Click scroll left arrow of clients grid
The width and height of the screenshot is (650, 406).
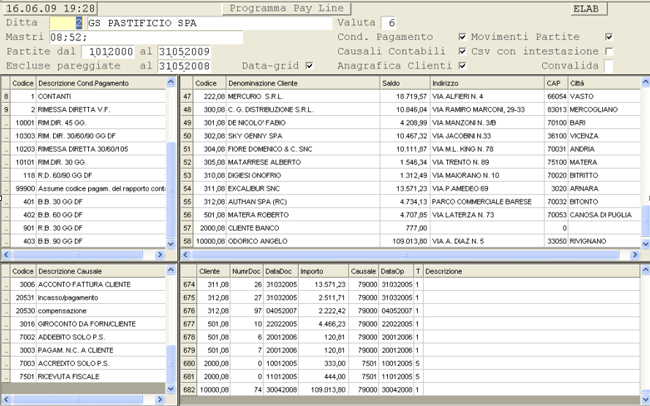[x=186, y=255]
